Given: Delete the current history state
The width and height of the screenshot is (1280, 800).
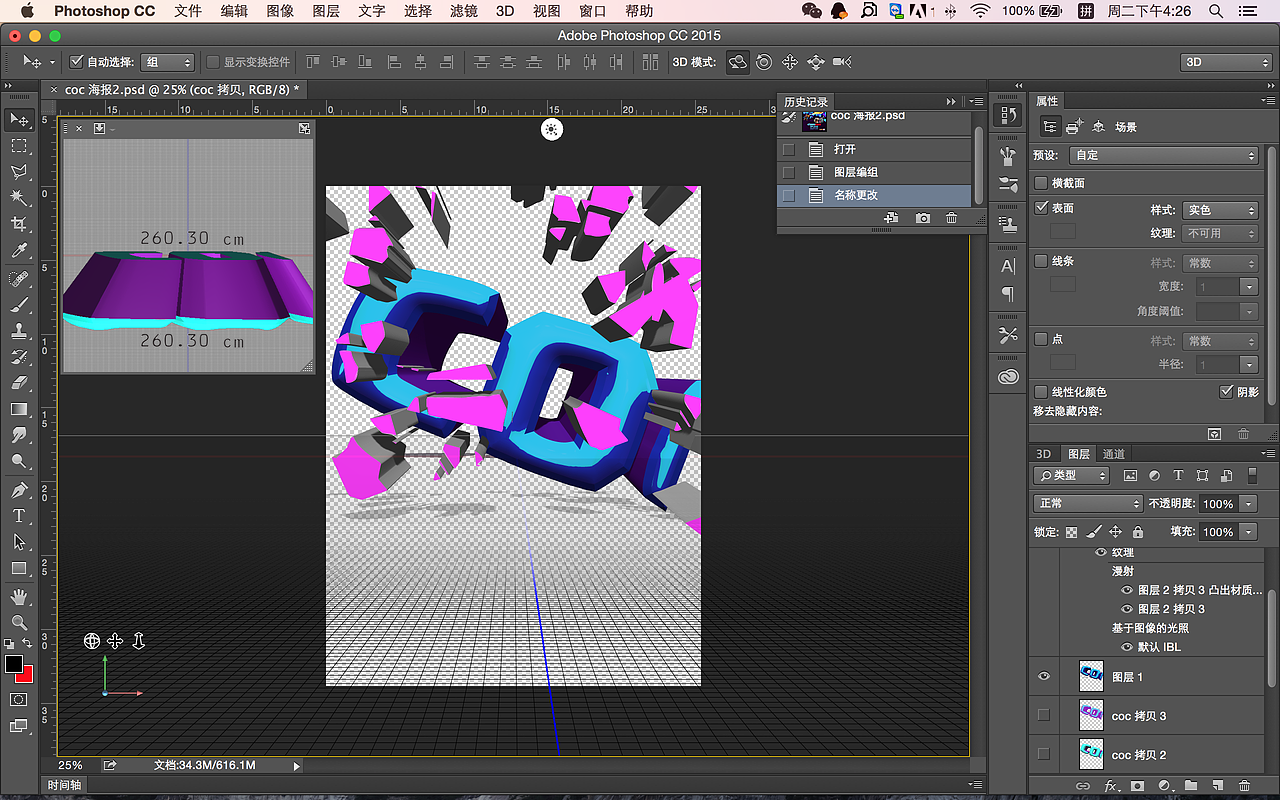Looking at the screenshot, I should (x=951, y=218).
